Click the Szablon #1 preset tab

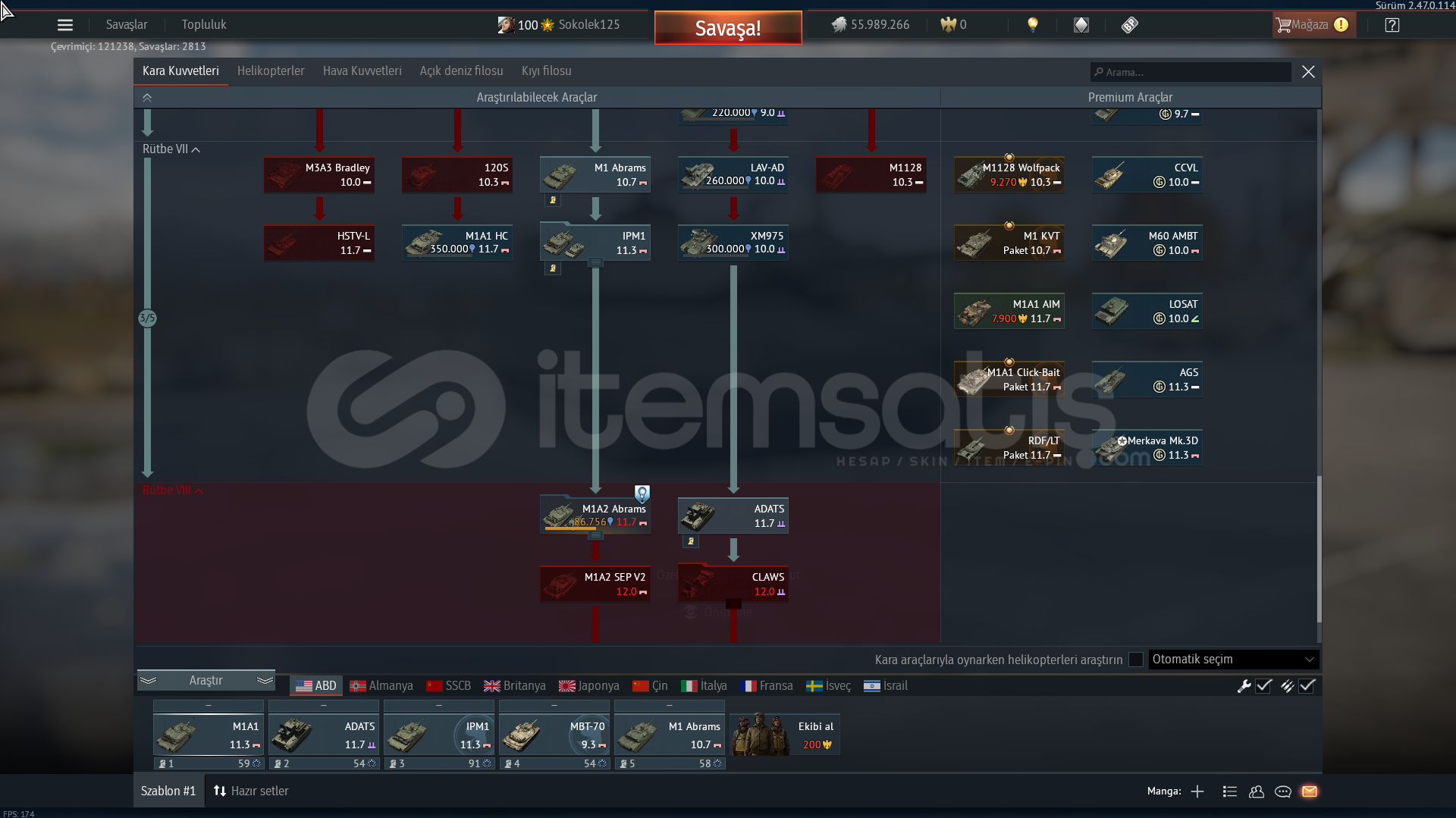[x=168, y=791]
